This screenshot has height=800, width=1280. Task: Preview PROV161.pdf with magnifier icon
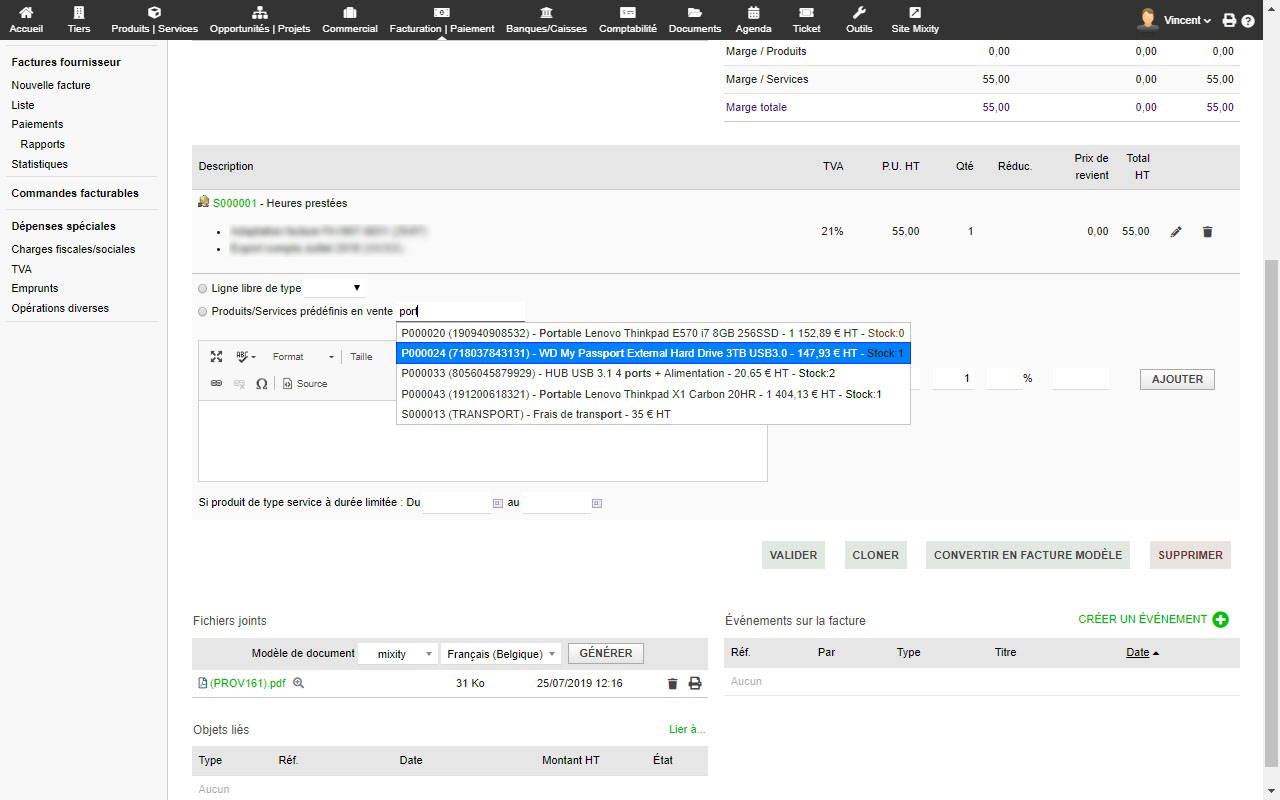click(x=298, y=683)
